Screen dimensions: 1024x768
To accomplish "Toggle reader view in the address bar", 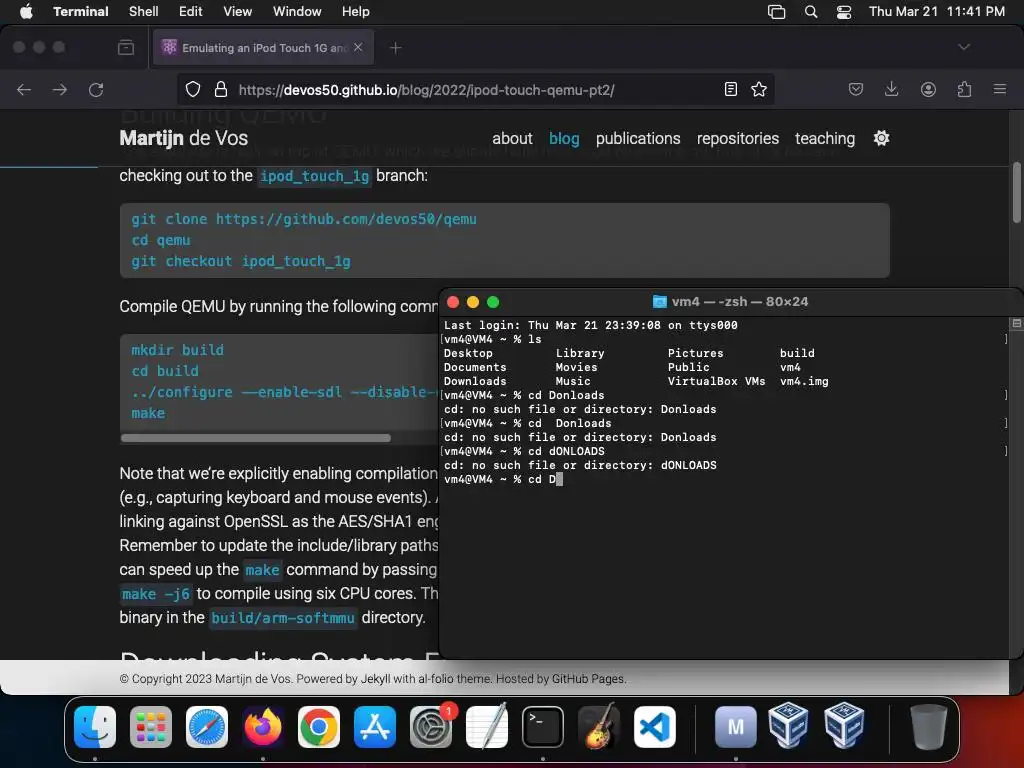I will click(x=731, y=89).
